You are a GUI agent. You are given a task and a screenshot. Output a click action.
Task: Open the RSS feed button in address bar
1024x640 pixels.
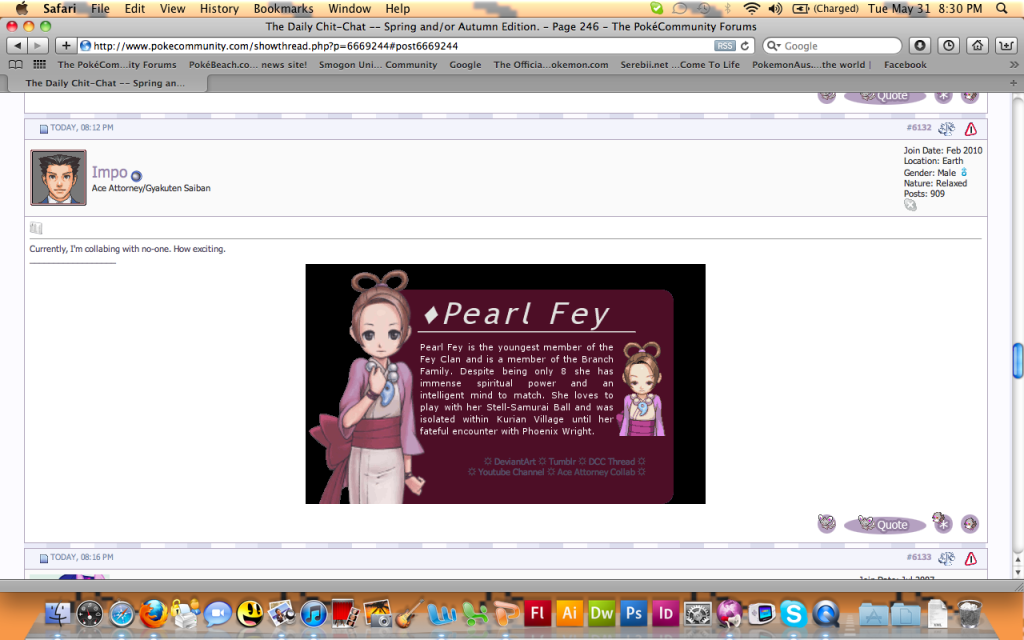pyautogui.click(x=724, y=46)
